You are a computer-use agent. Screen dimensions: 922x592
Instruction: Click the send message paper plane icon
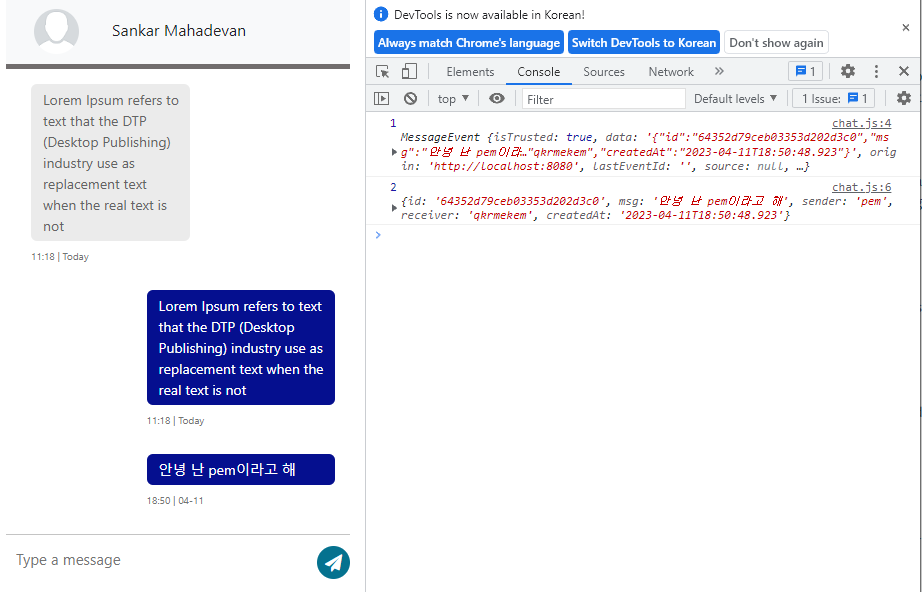coord(333,563)
